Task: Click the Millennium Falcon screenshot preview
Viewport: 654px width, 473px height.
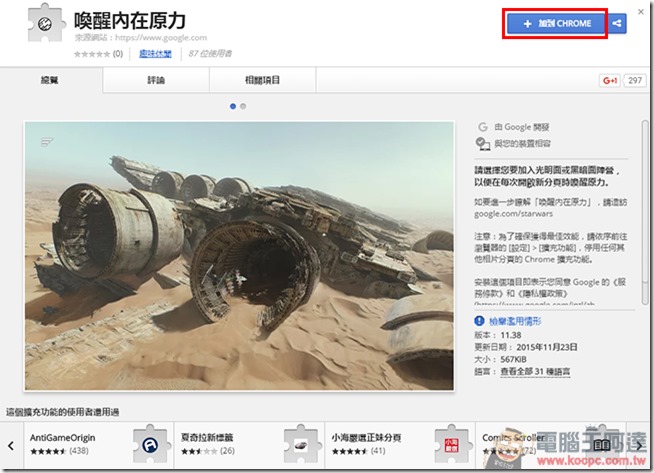Action: tap(239, 256)
